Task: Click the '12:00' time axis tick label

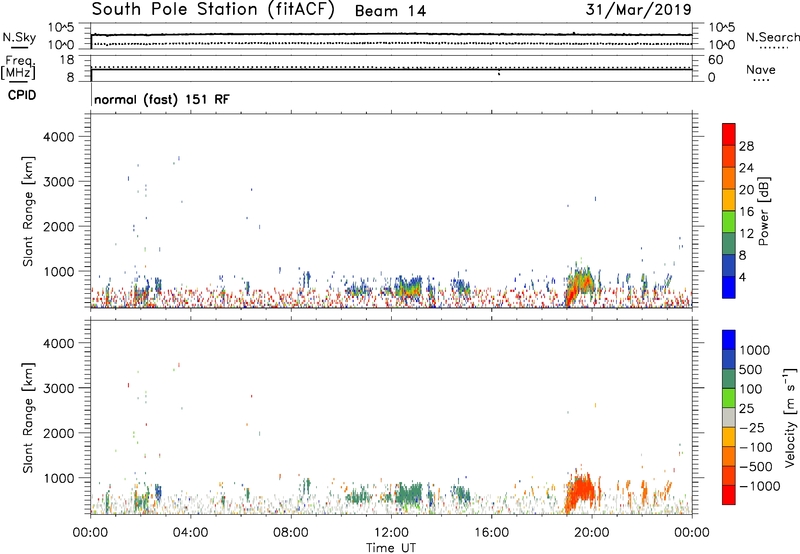Action: pos(391,533)
